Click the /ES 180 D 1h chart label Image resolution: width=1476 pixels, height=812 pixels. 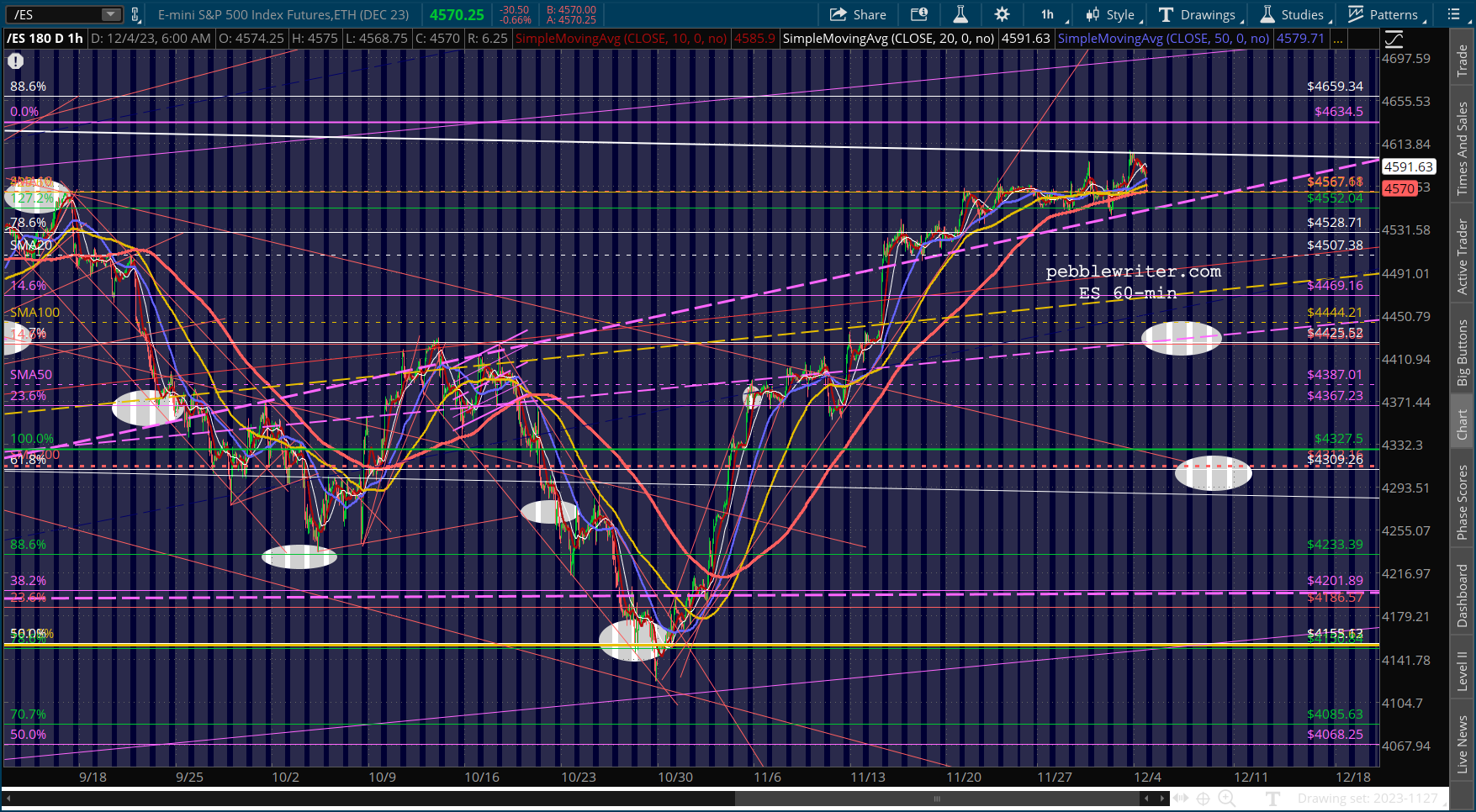pyautogui.click(x=45, y=39)
